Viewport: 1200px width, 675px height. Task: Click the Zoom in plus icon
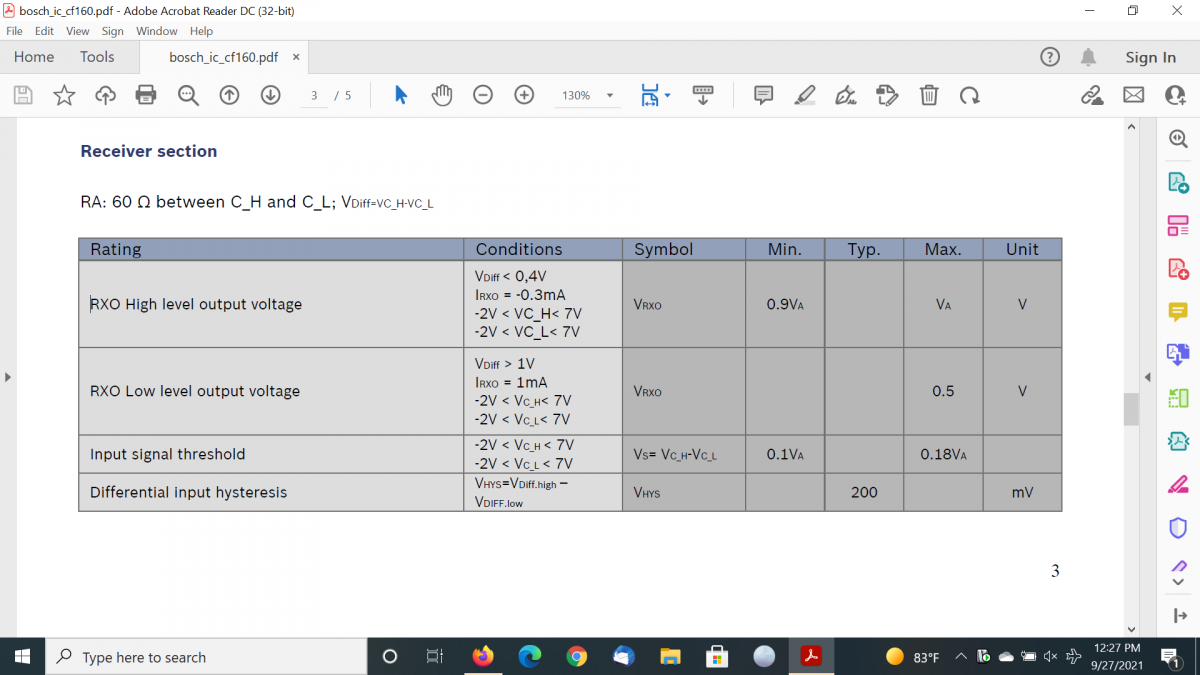(x=524, y=95)
